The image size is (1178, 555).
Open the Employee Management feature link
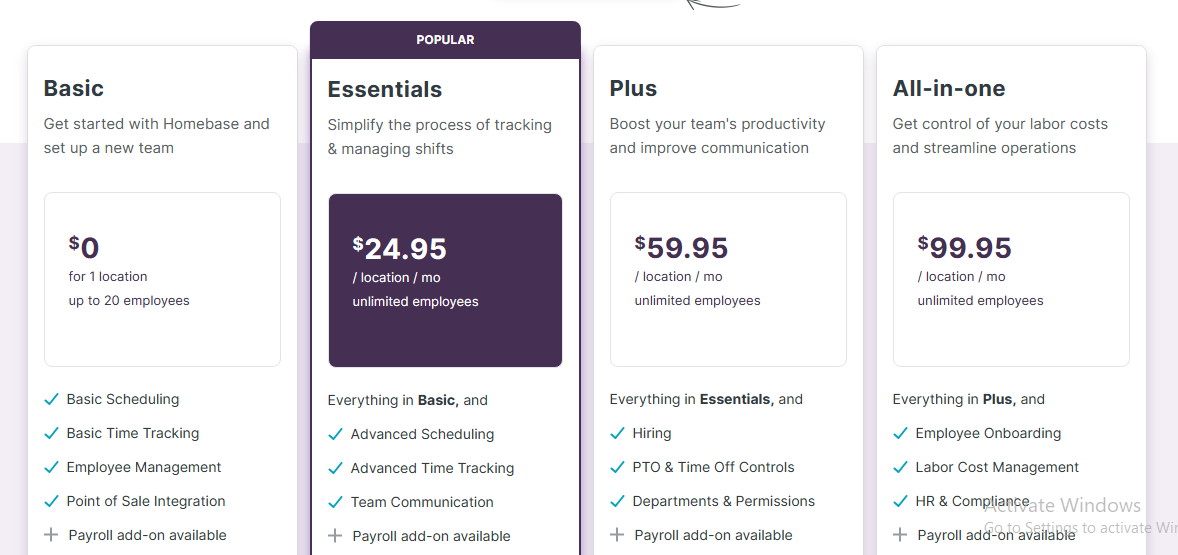click(x=143, y=467)
